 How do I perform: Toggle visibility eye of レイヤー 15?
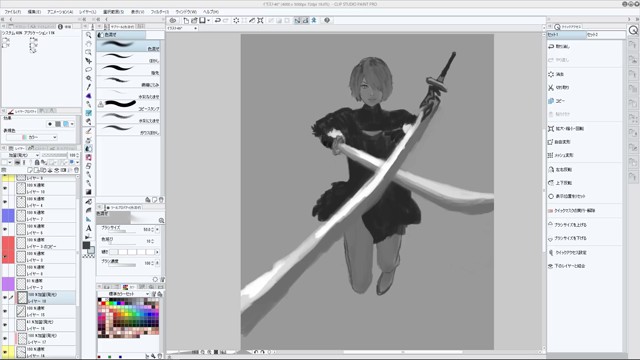(5, 311)
